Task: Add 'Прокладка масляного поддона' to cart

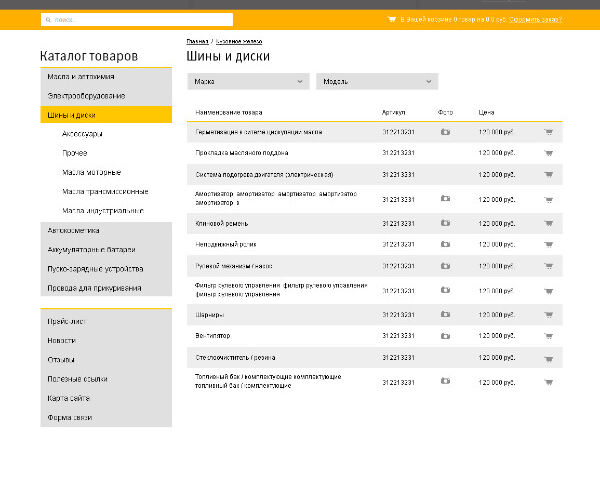Action: [549, 153]
